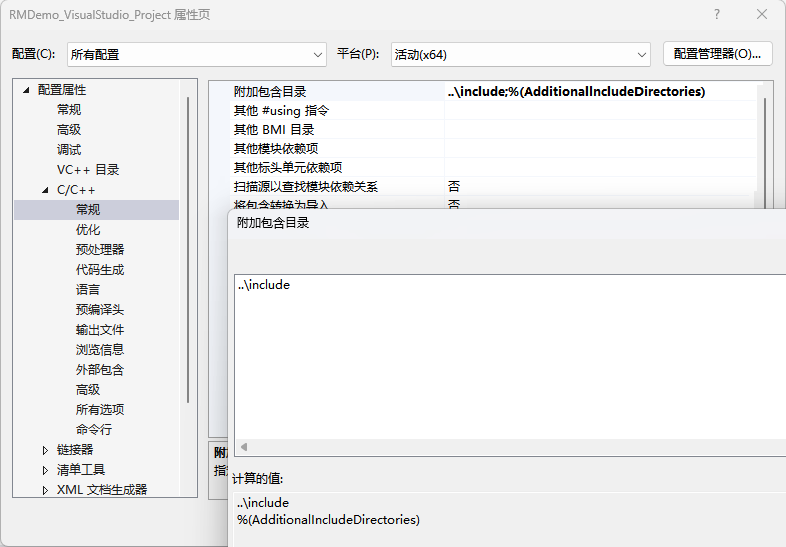Image resolution: width=786 pixels, height=547 pixels.
Task: Open the 平台 dropdown
Action: click(x=520, y=54)
